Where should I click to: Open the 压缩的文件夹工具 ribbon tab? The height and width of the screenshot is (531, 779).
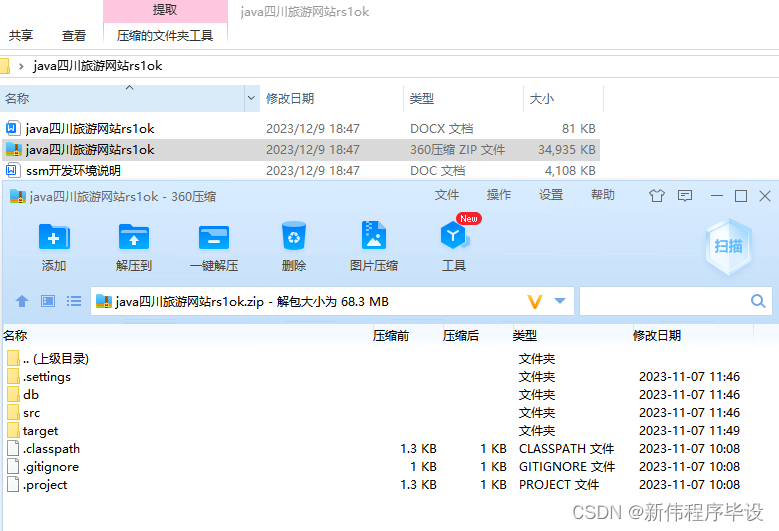click(165, 35)
